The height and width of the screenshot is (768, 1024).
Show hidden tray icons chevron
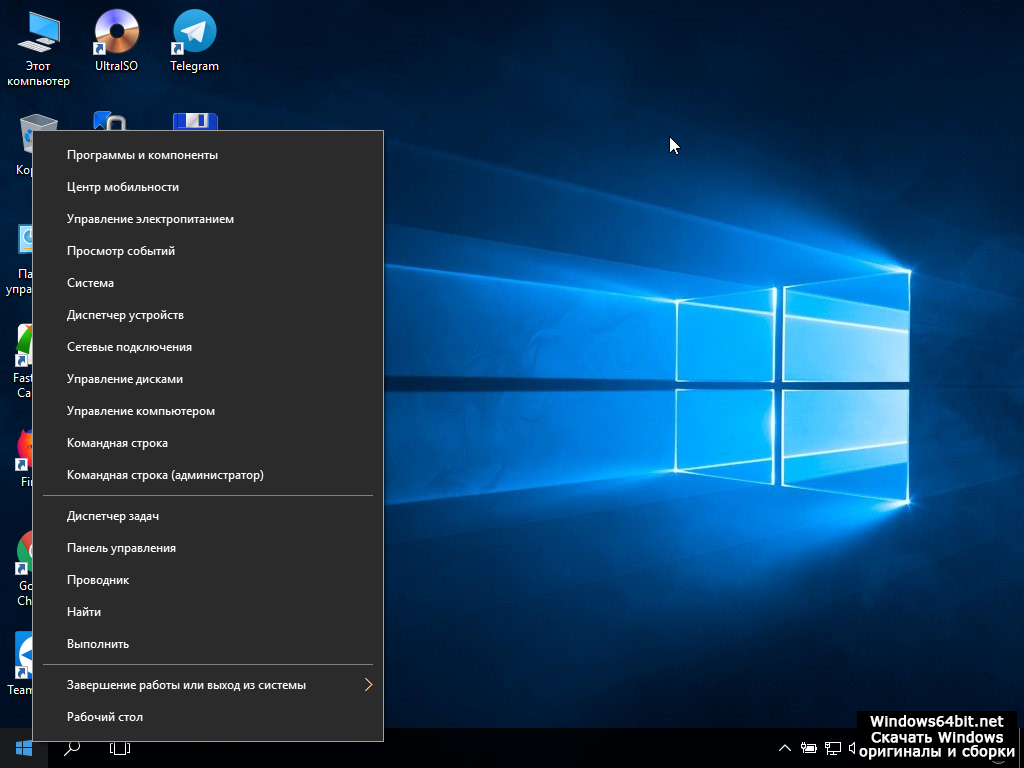tap(785, 747)
